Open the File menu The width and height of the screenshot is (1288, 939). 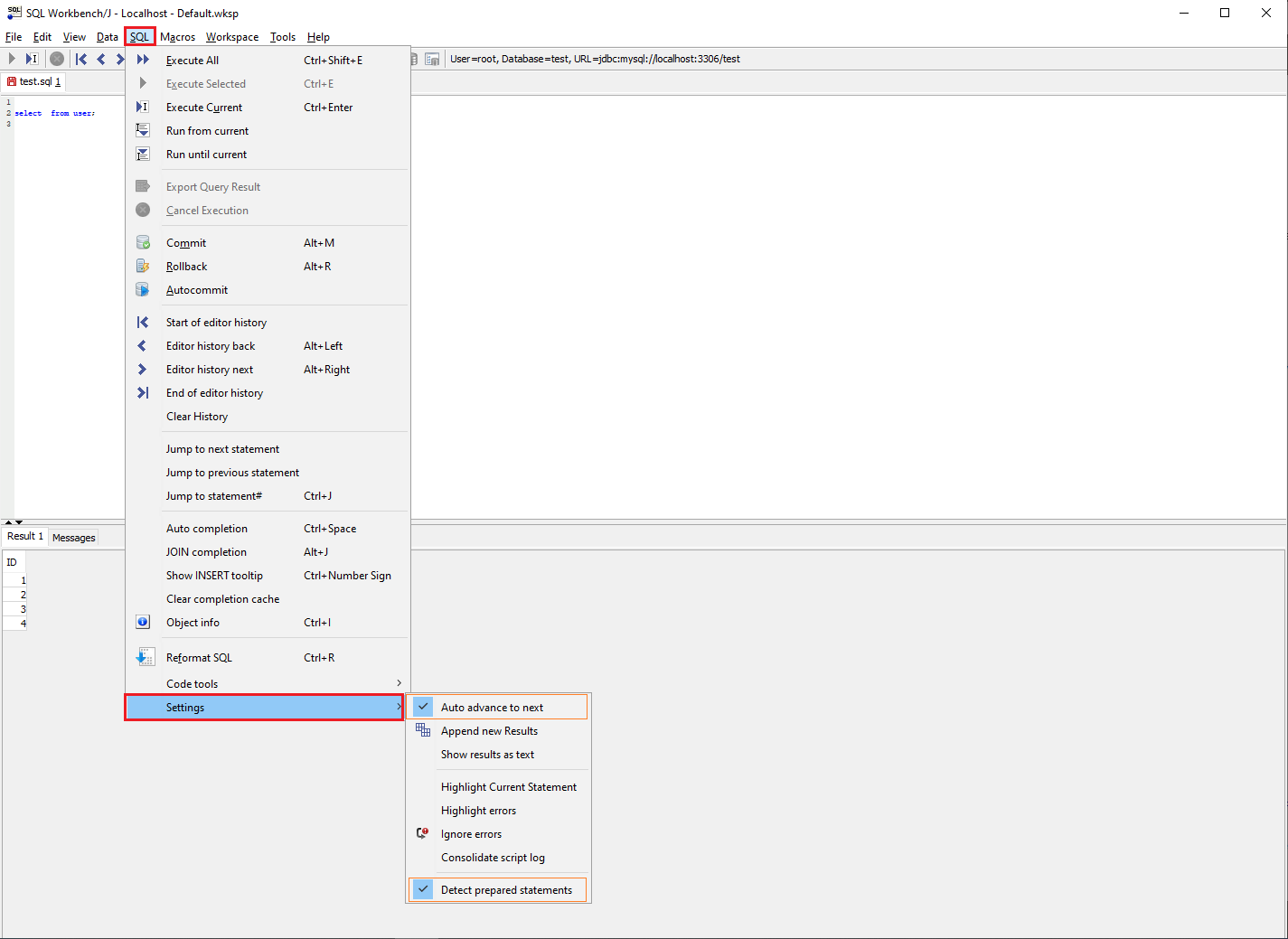(x=14, y=37)
